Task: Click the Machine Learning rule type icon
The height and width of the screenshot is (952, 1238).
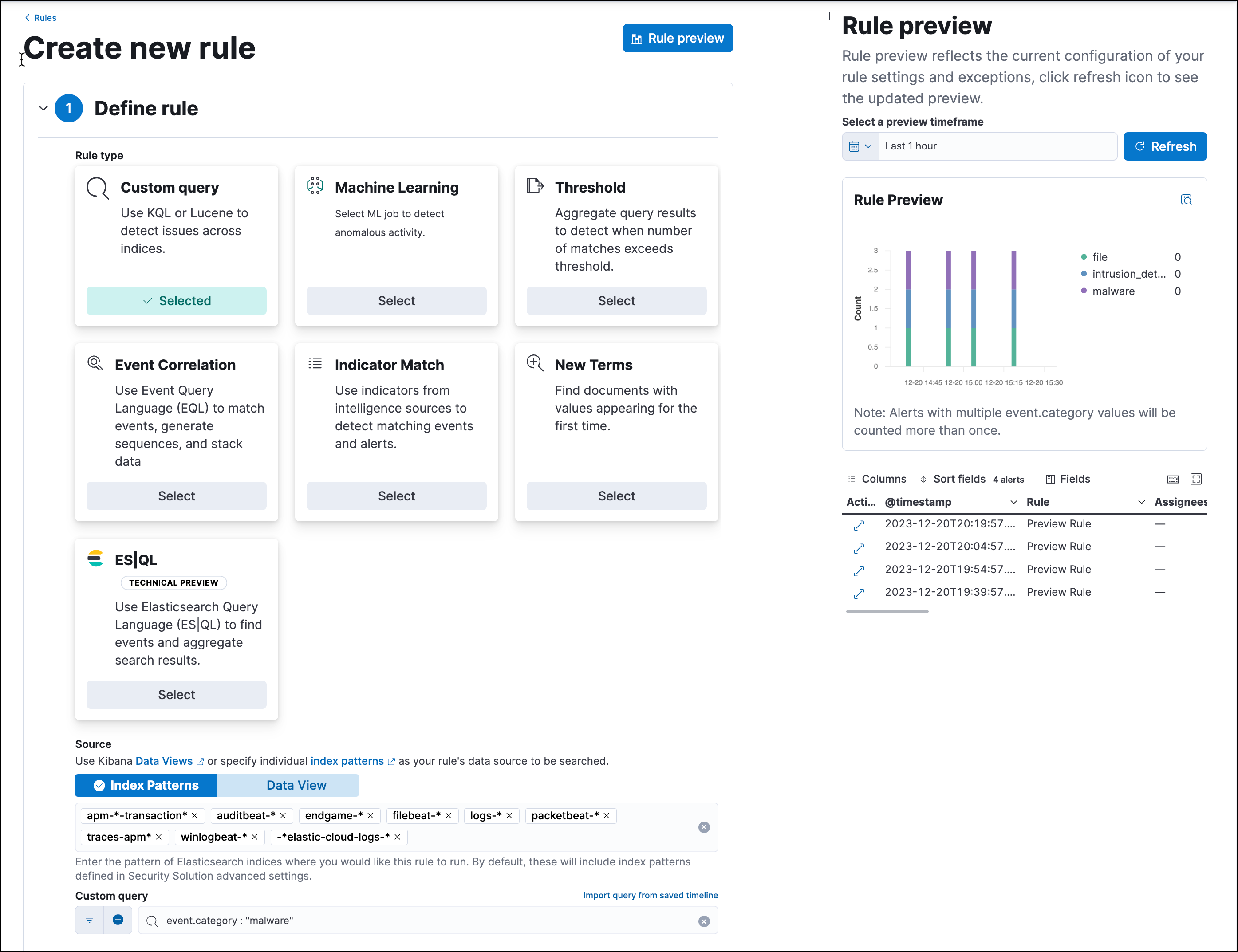Action: (x=315, y=186)
